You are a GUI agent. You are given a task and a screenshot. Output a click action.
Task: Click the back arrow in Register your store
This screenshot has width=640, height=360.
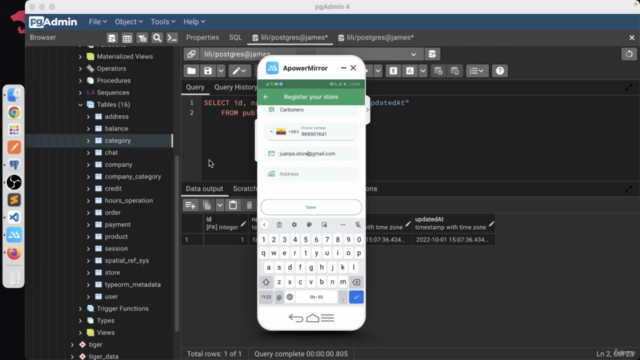point(266,97)
